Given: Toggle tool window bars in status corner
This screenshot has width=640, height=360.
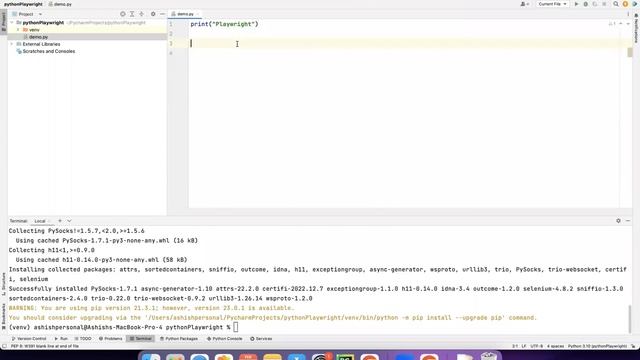Looking at the screenshot, I should [4, 346].
